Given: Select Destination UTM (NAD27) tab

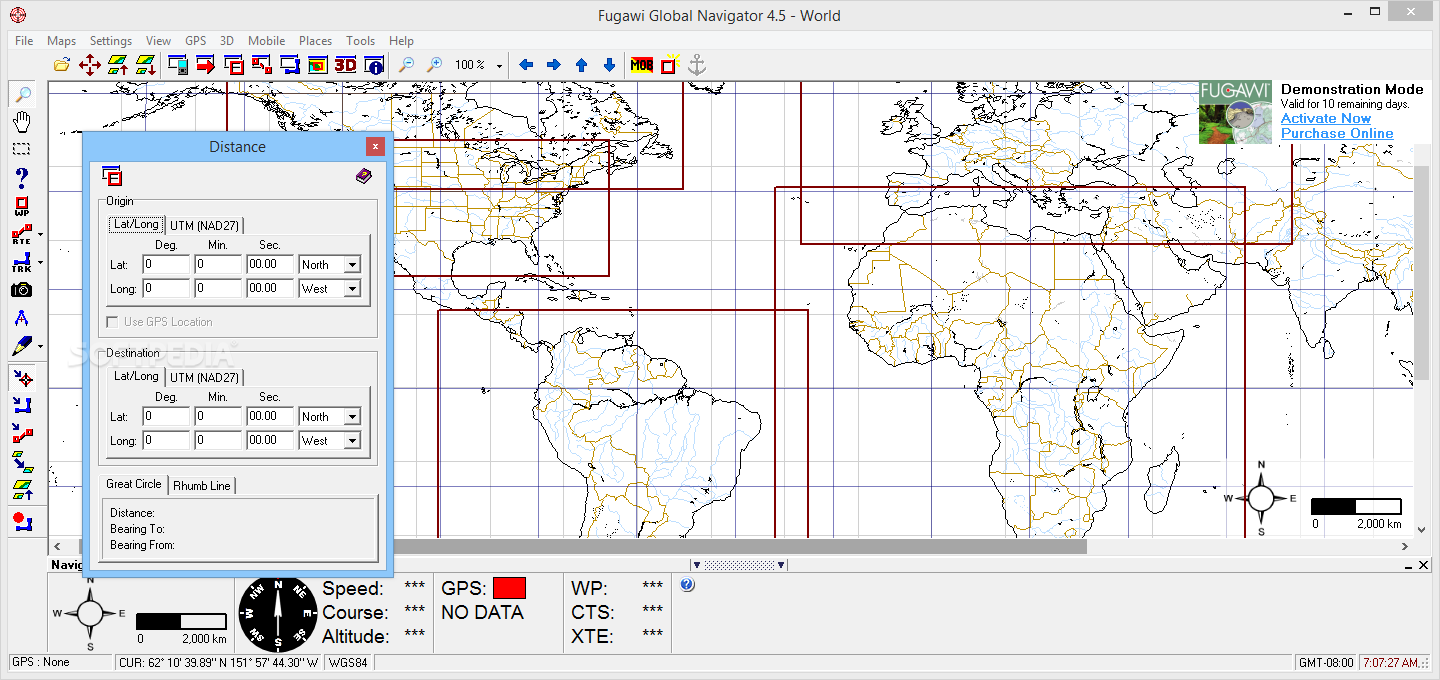Looking at the screenshot, I should (x=204, y=377).
